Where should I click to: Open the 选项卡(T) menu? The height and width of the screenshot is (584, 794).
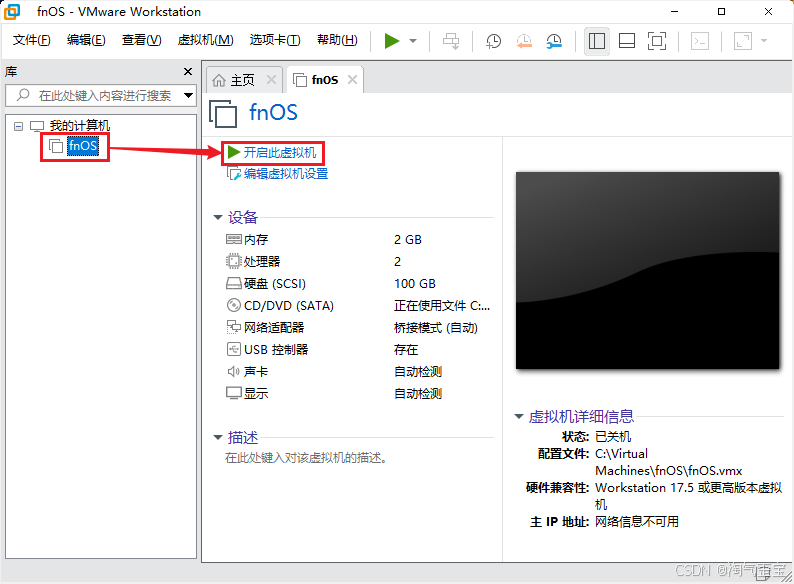tap(275, 40)
